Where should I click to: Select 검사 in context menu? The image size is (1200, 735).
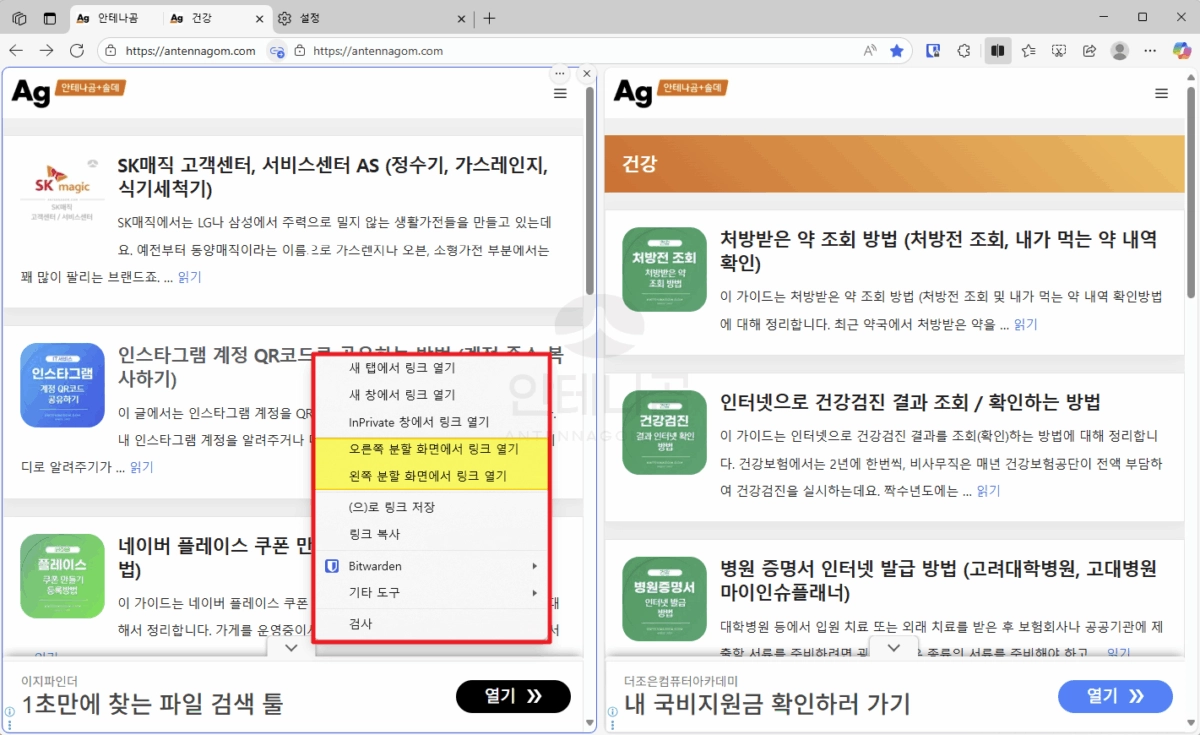(431, 624)
